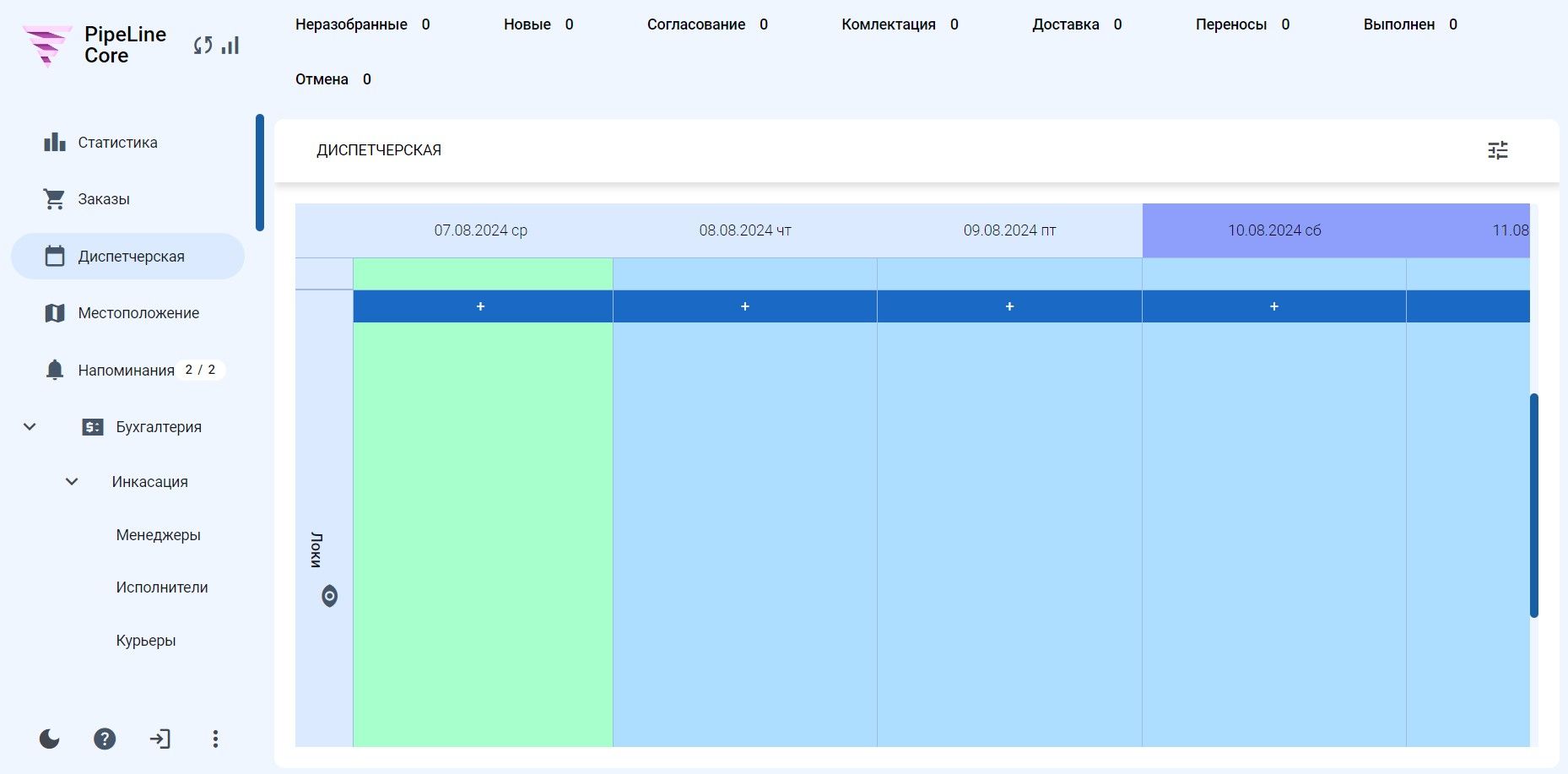Open Курьеры under Инкасация
Screen dimensions: 1568x774
coord(146,641)
